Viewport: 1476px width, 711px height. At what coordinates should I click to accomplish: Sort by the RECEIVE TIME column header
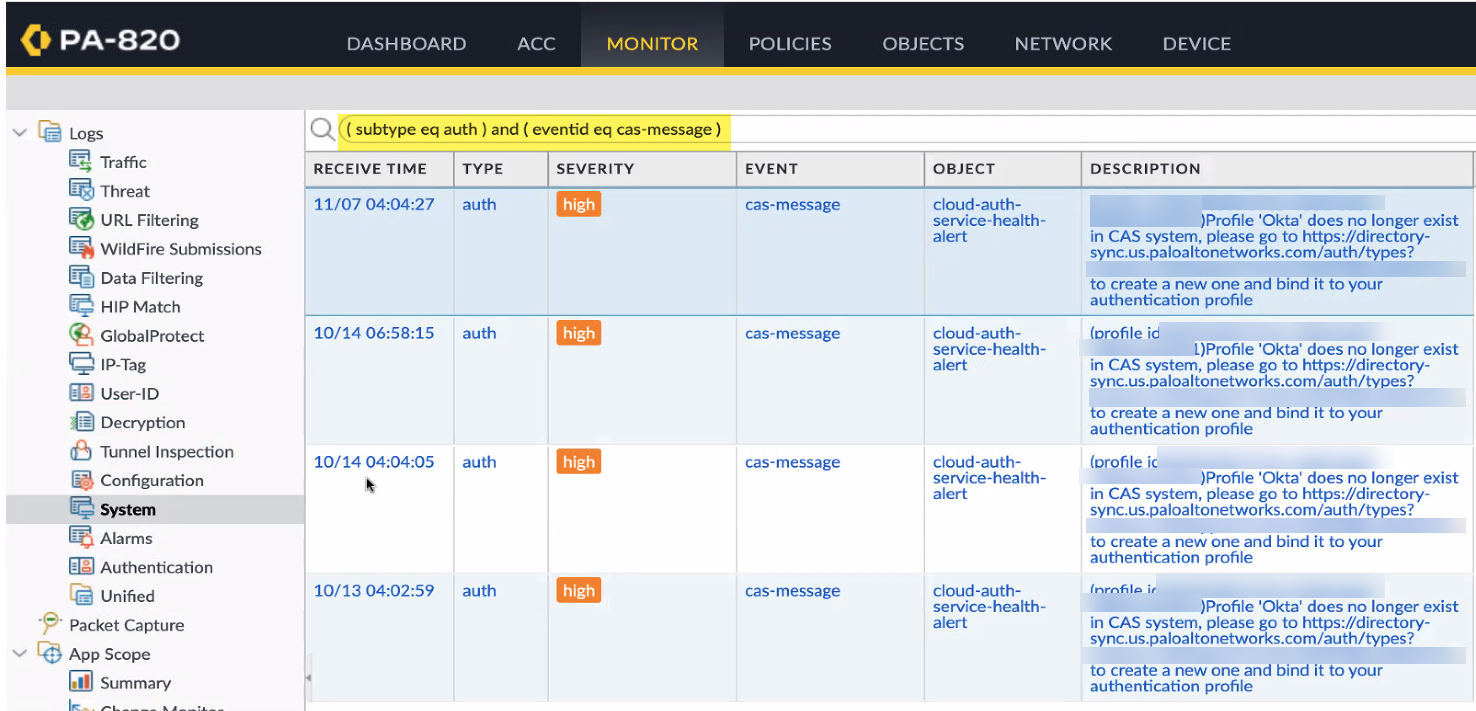click(370, 169)
